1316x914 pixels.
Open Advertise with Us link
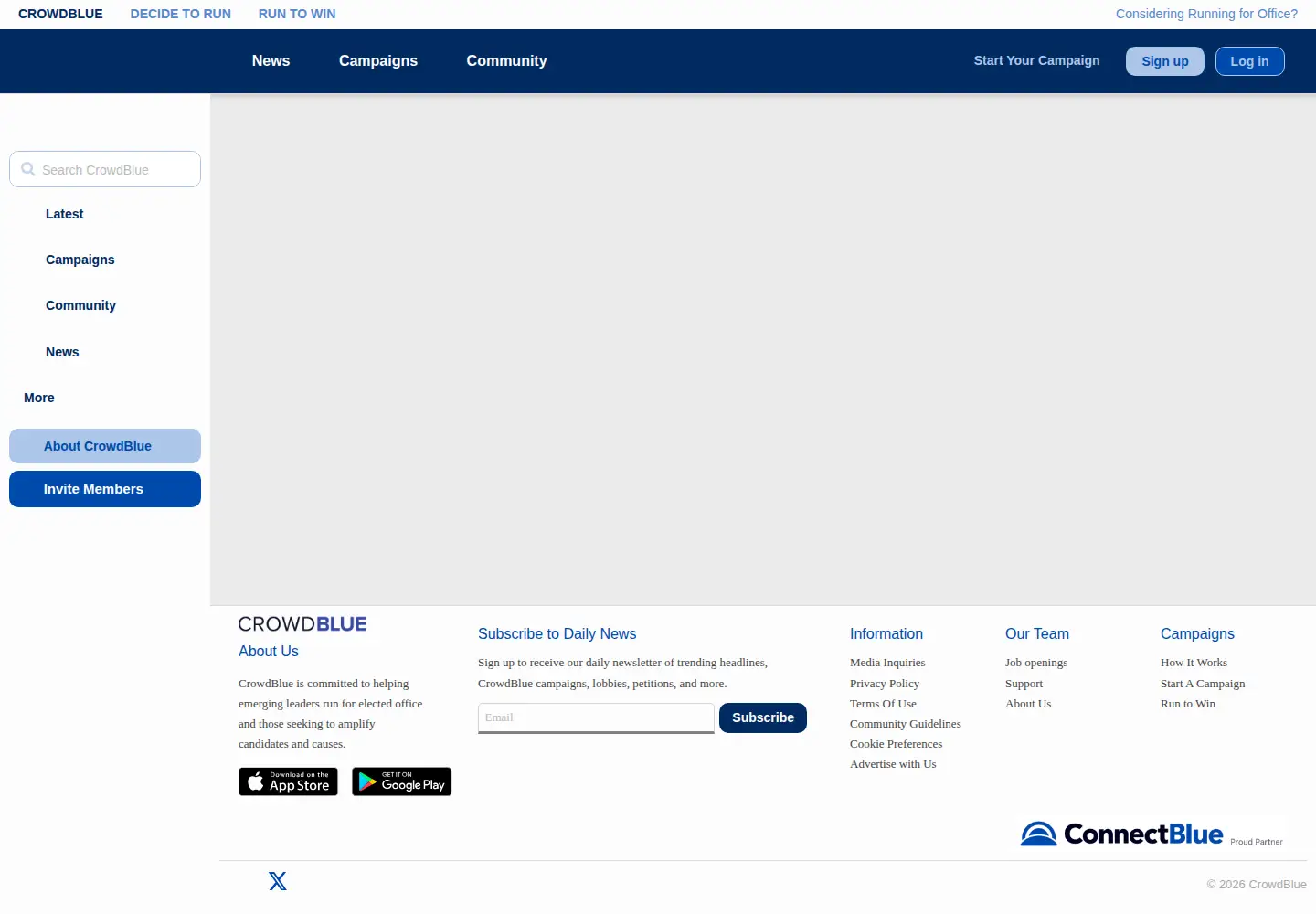(x=893, y=764)
